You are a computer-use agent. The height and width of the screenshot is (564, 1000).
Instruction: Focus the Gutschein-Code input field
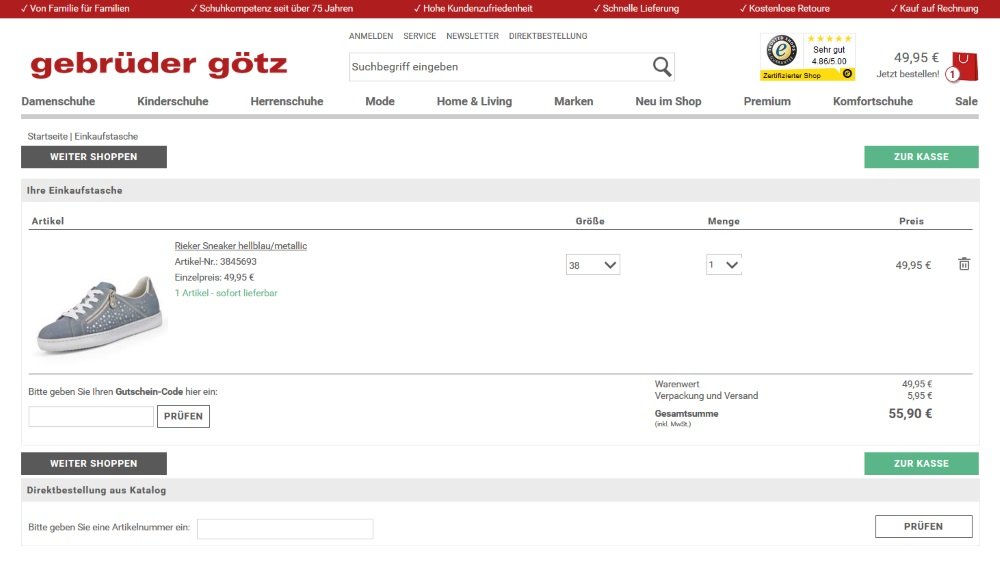pyautogui.click(x=91, y=416)
